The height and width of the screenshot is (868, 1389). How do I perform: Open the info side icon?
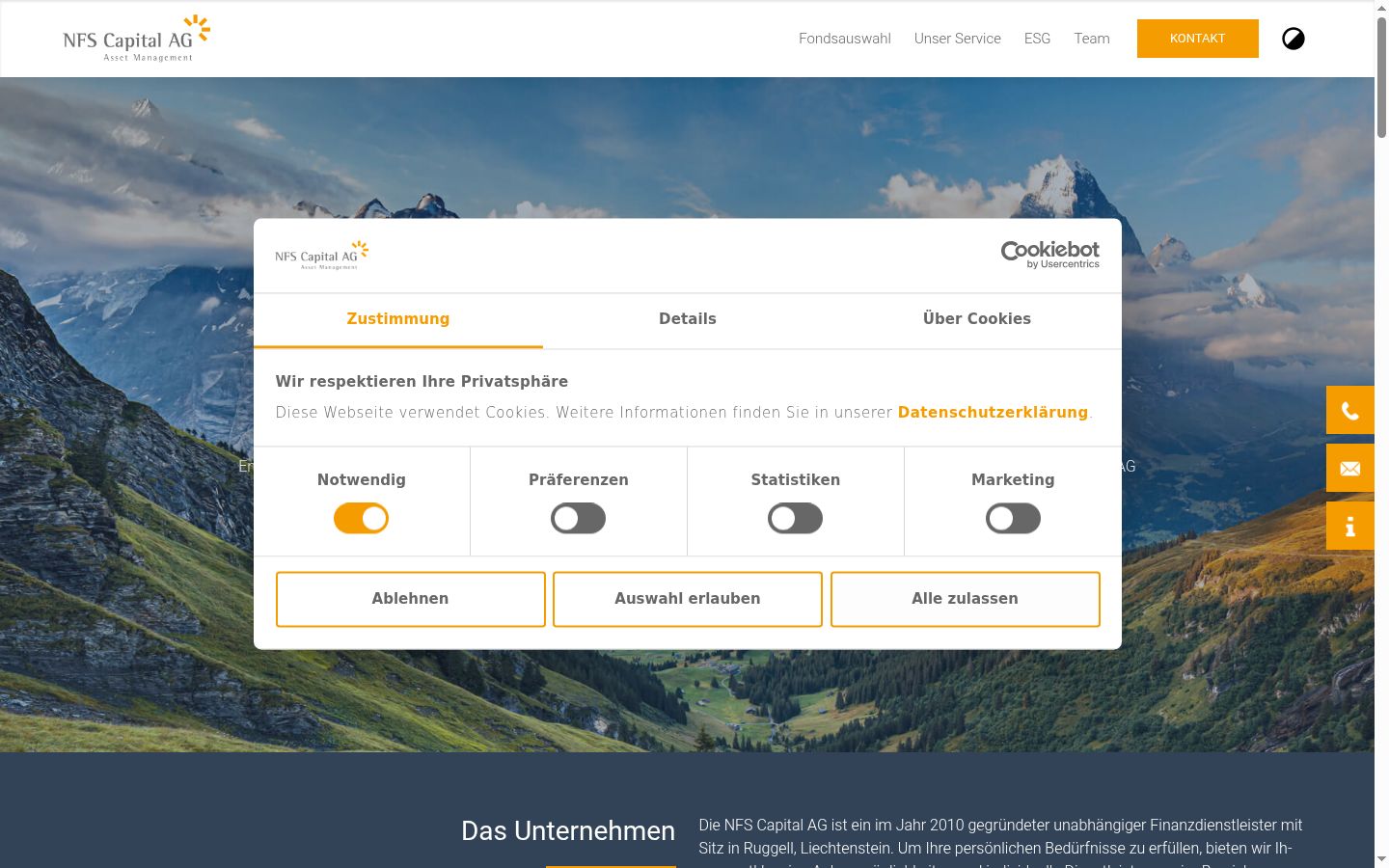(x=1350, y=526)
